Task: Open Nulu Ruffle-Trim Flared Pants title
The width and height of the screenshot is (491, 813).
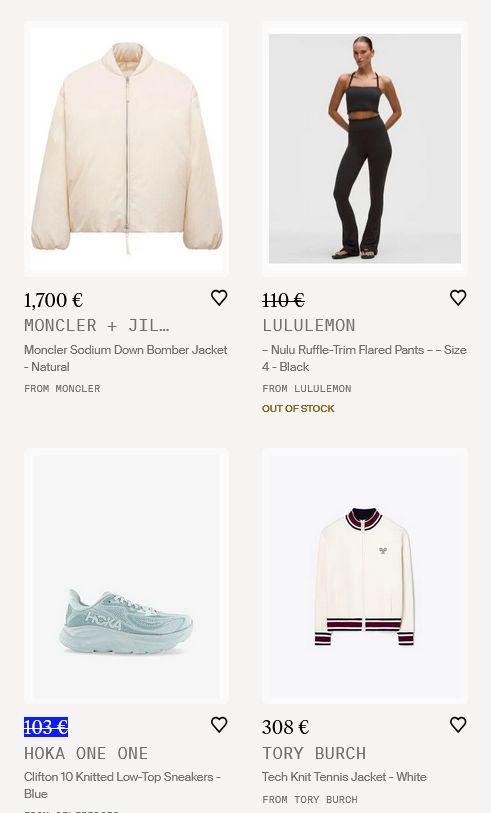Action: [x=364, y=358]
